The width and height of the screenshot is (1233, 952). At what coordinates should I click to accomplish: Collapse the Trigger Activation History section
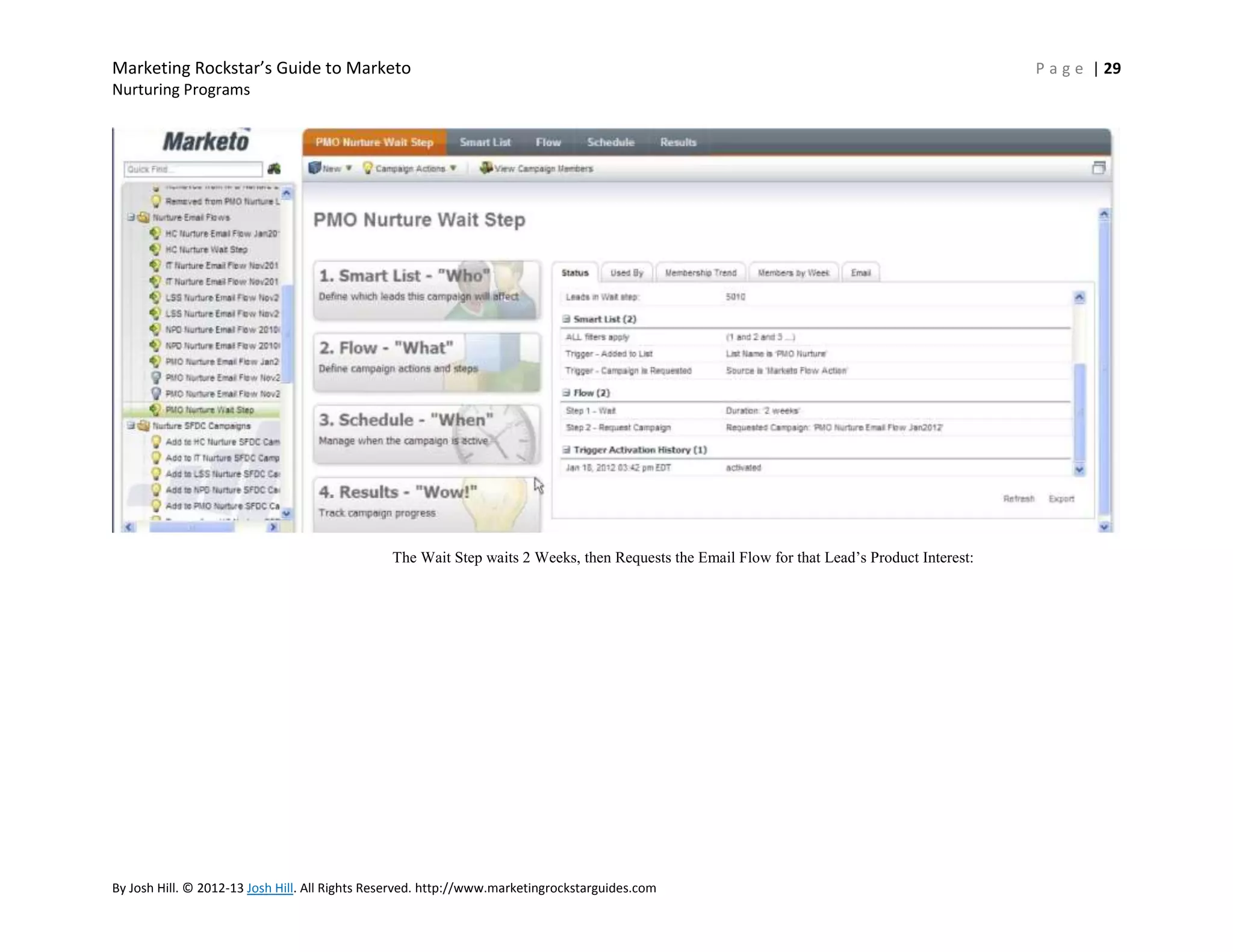566,450
